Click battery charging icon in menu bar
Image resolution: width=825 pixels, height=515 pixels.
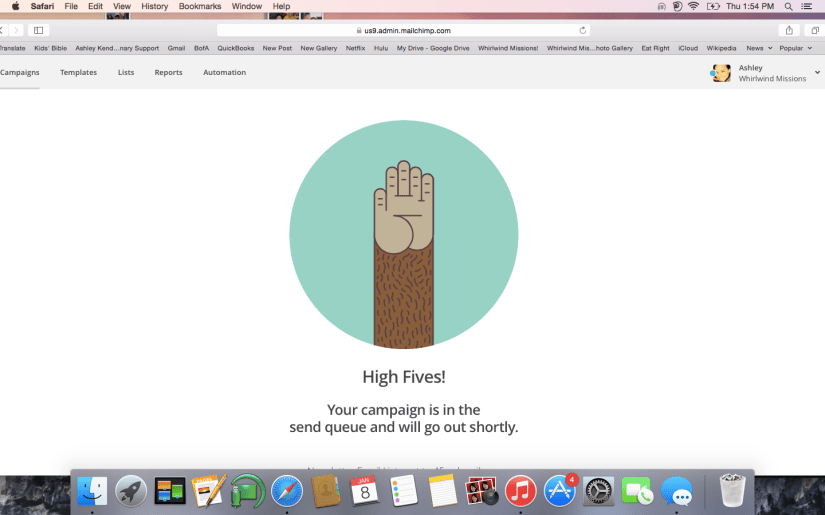[713, 6]
